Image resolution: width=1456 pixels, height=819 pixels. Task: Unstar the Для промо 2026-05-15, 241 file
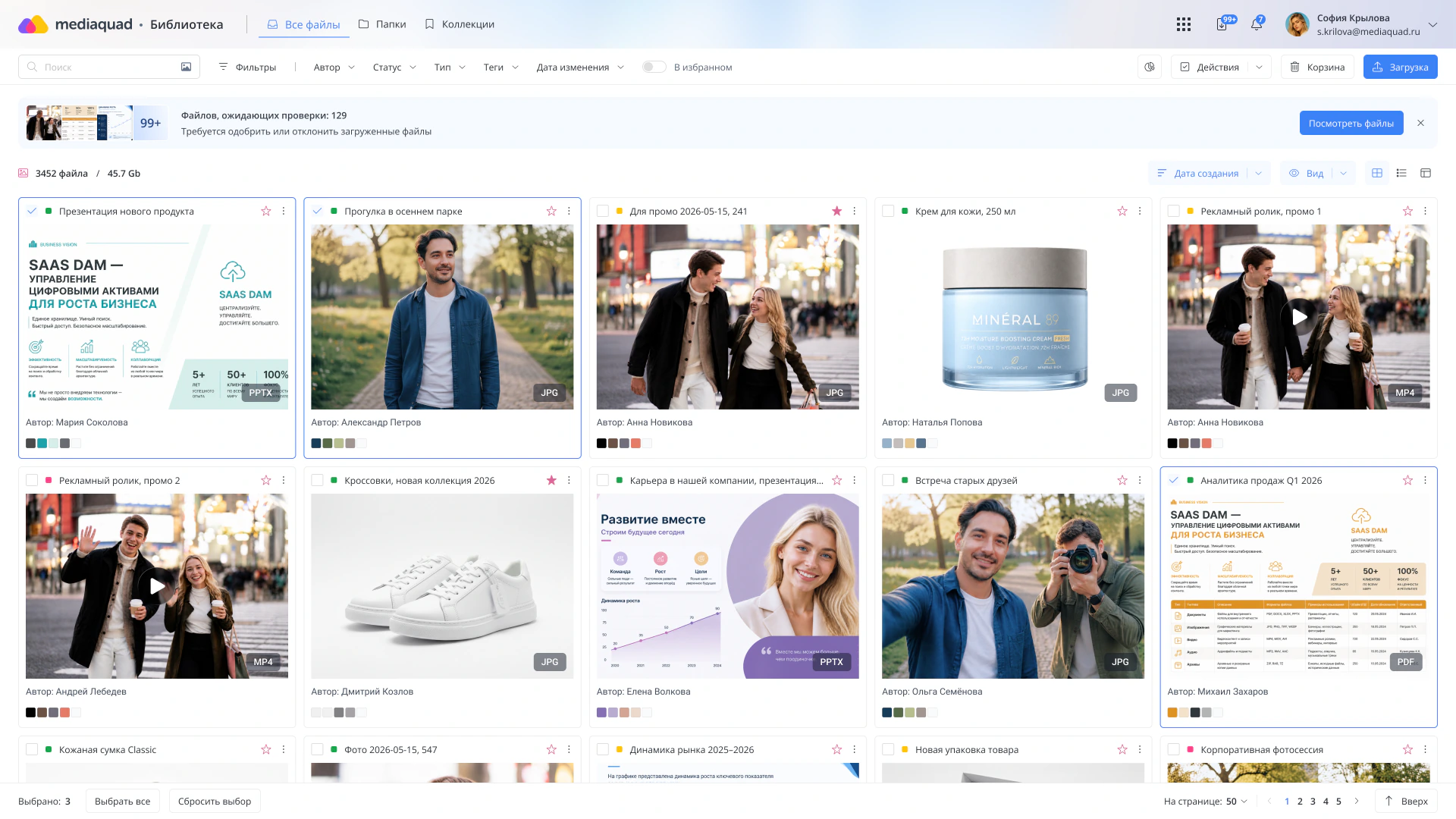(x=837, y=211)
